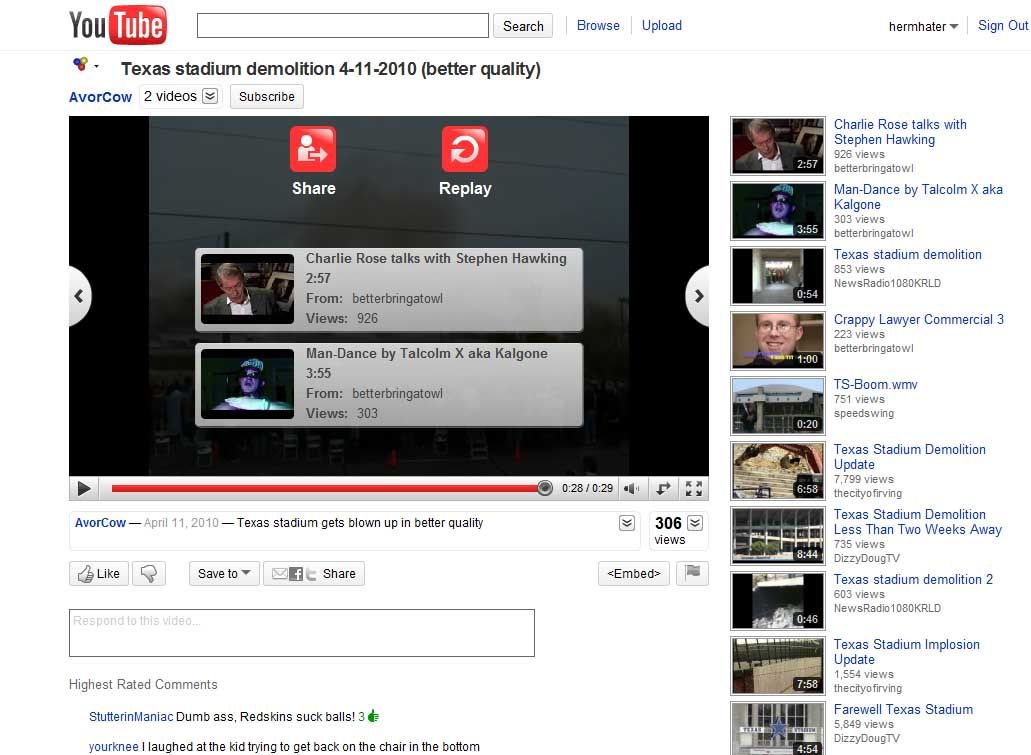
Task: Click the colorful channel icon beside video title
Action: click(80, 64)
